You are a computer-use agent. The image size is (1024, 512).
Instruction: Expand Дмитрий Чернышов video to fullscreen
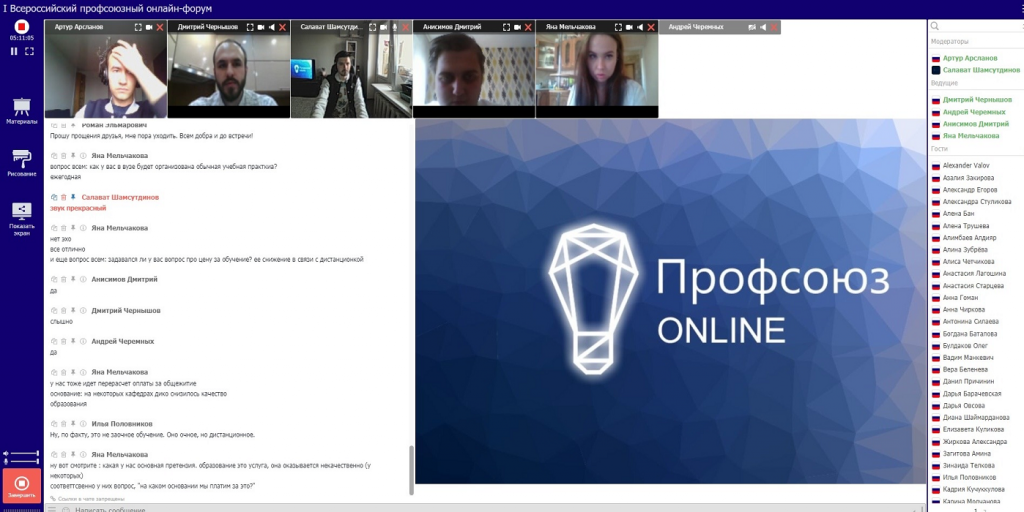[x=250, y=27]
